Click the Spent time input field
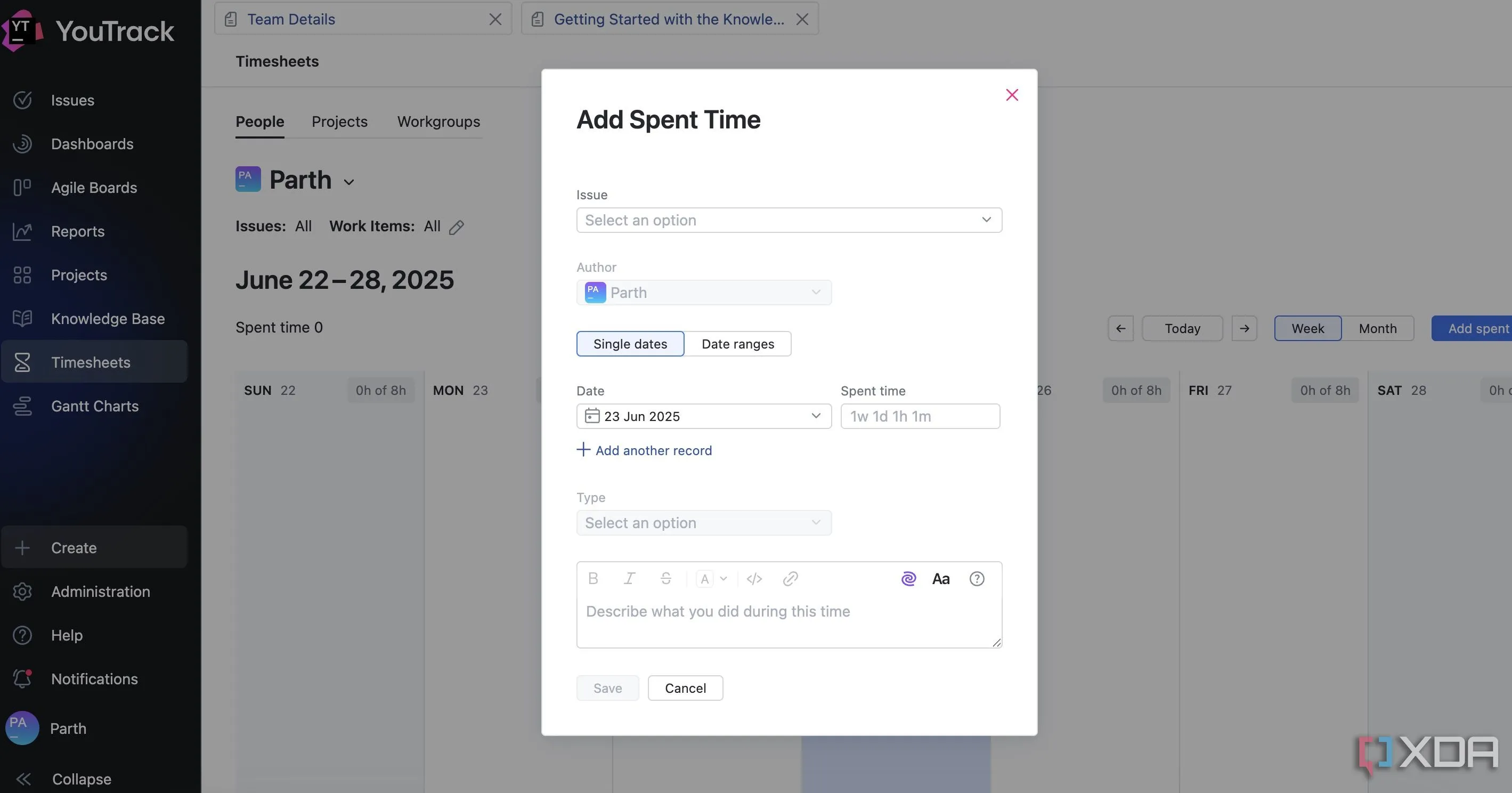 click(x=920, y=416)
